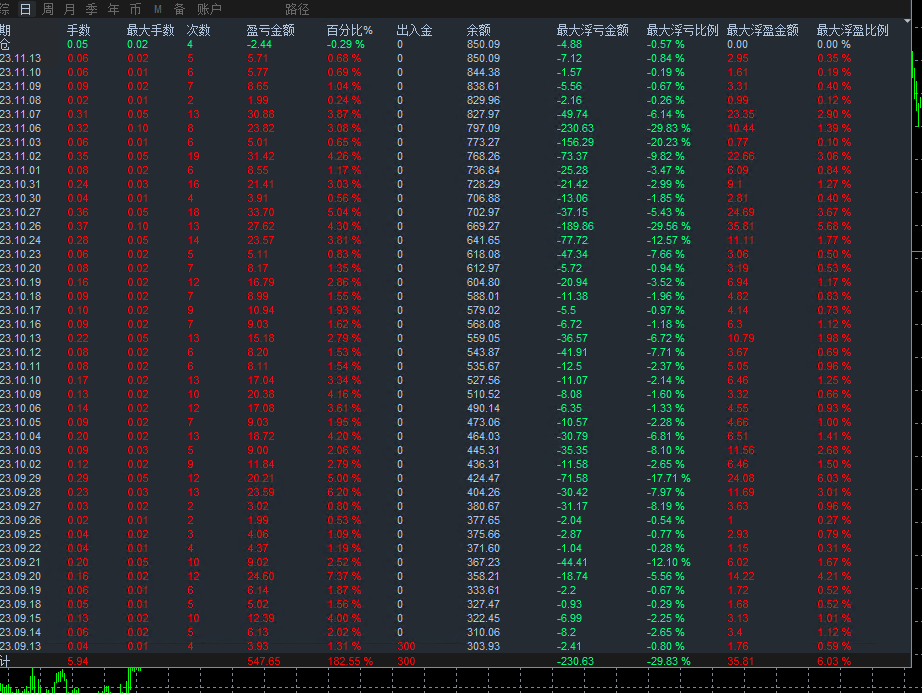
Task: Click the scroll-up arrow above the table
Action: [907, 21]
